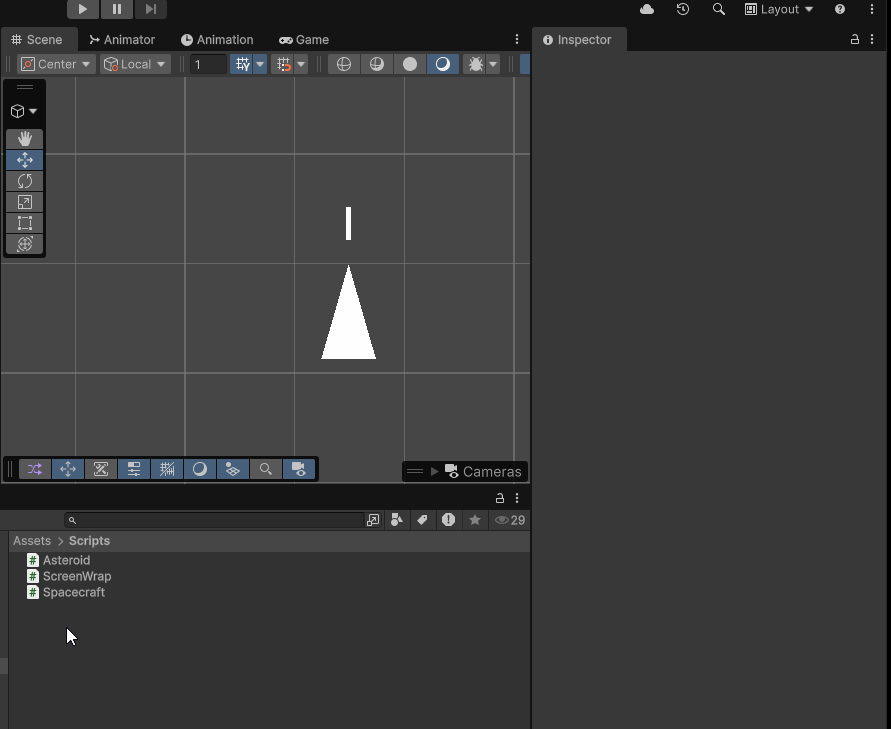Image resolution: width=891 pixels, height=729 pixels.
Task: Open the help question mark icon
Action: pyautogui.click(x=839, y=9)
